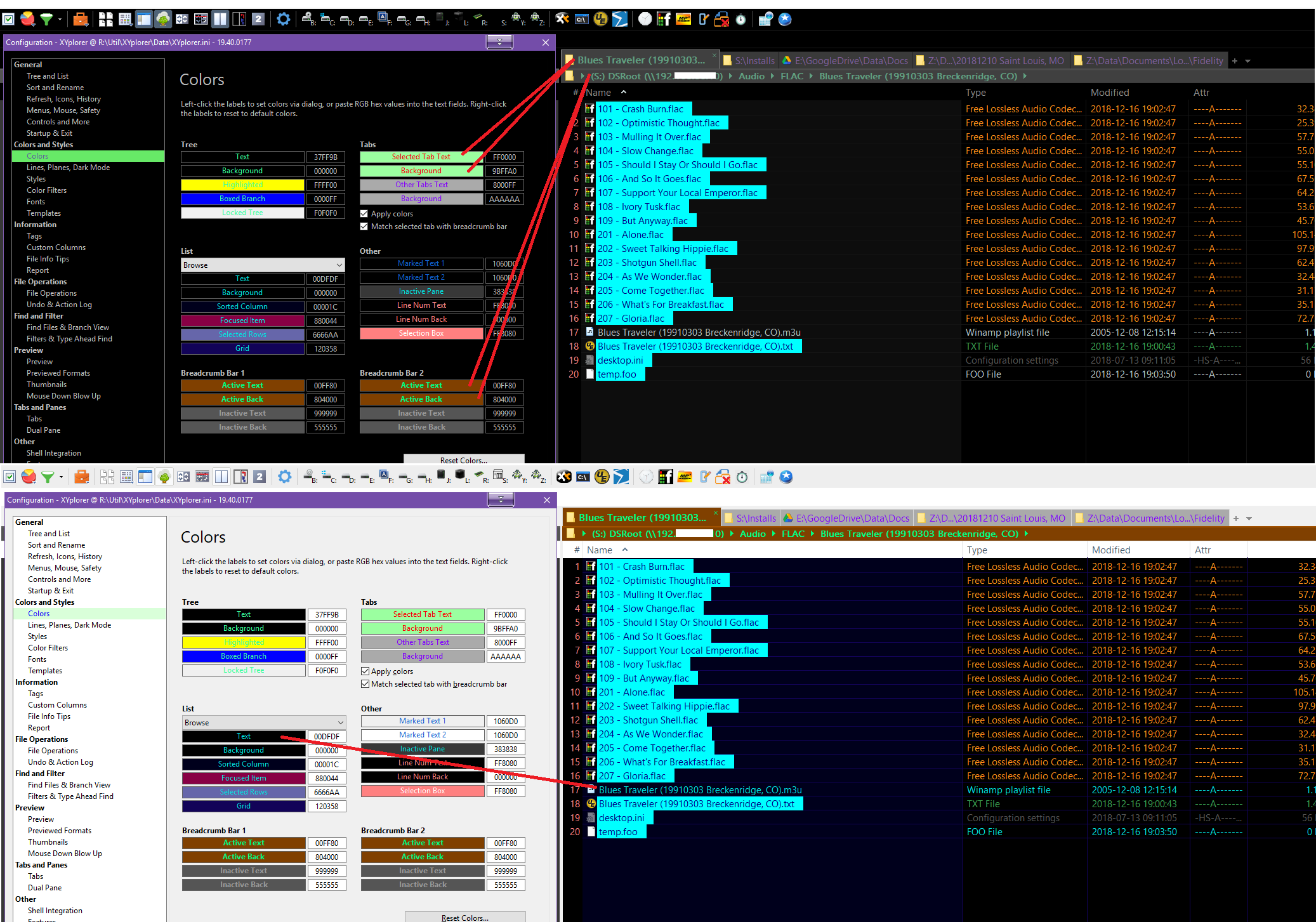The height and width of the screenshot is (924, 1316).
Task: Click the Configuration gear icon in dark toolbar
Action: point(284,19)
